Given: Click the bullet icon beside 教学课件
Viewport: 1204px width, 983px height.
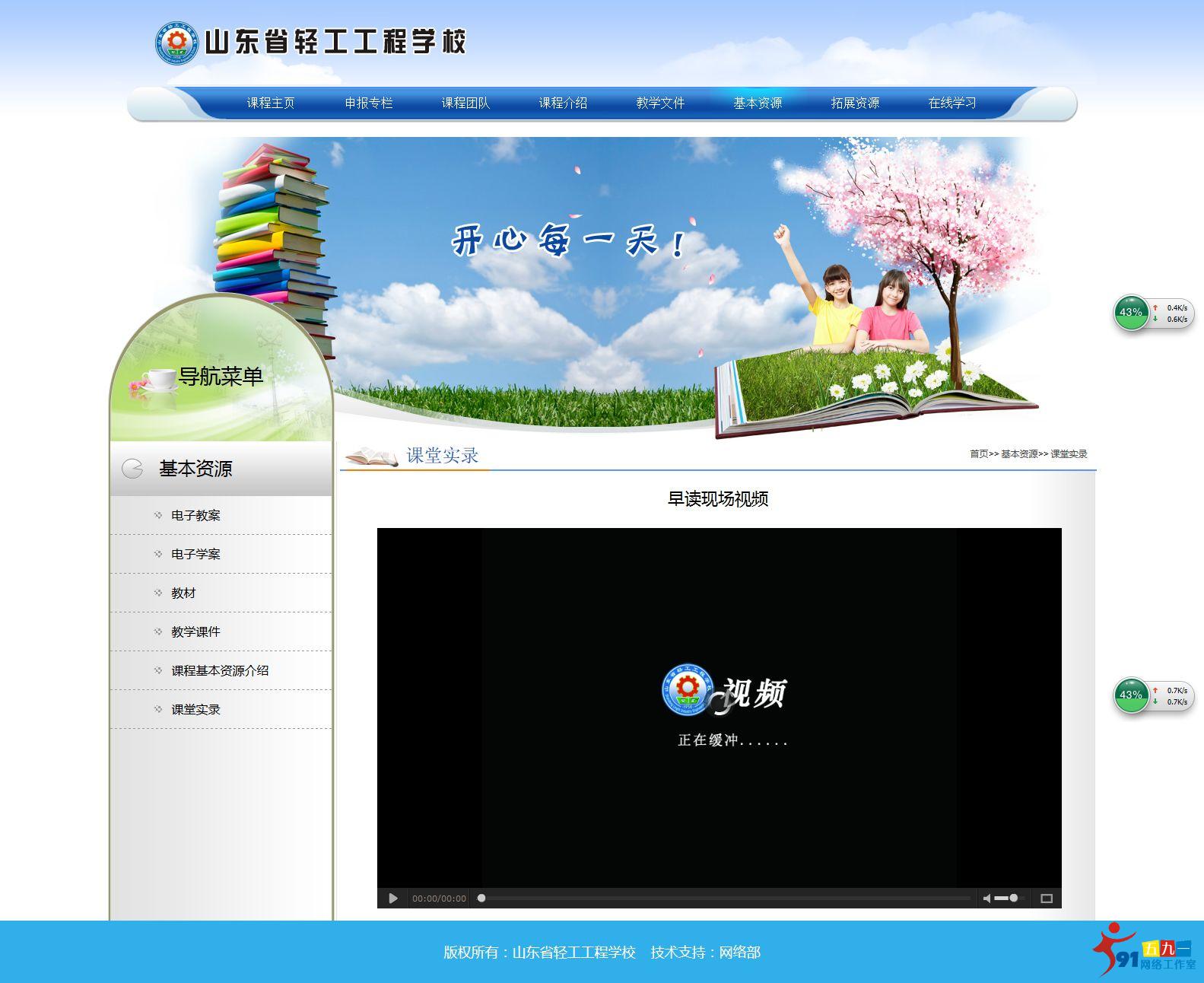Looking at the screenshot, I should (x=158, y=631).
